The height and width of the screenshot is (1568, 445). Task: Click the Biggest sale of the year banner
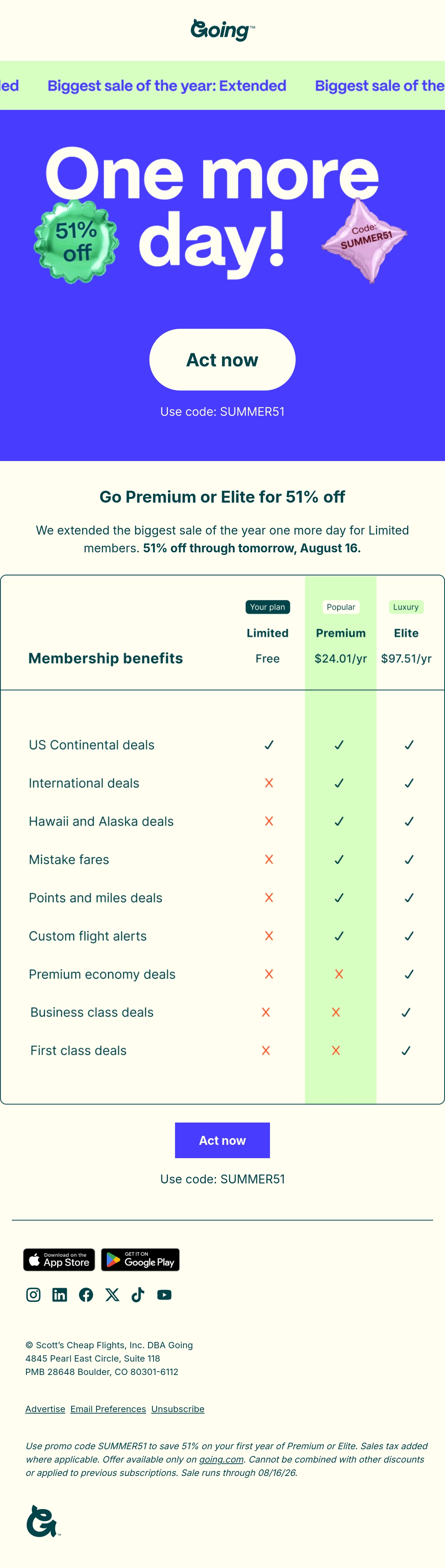click(x=222, y=85)
